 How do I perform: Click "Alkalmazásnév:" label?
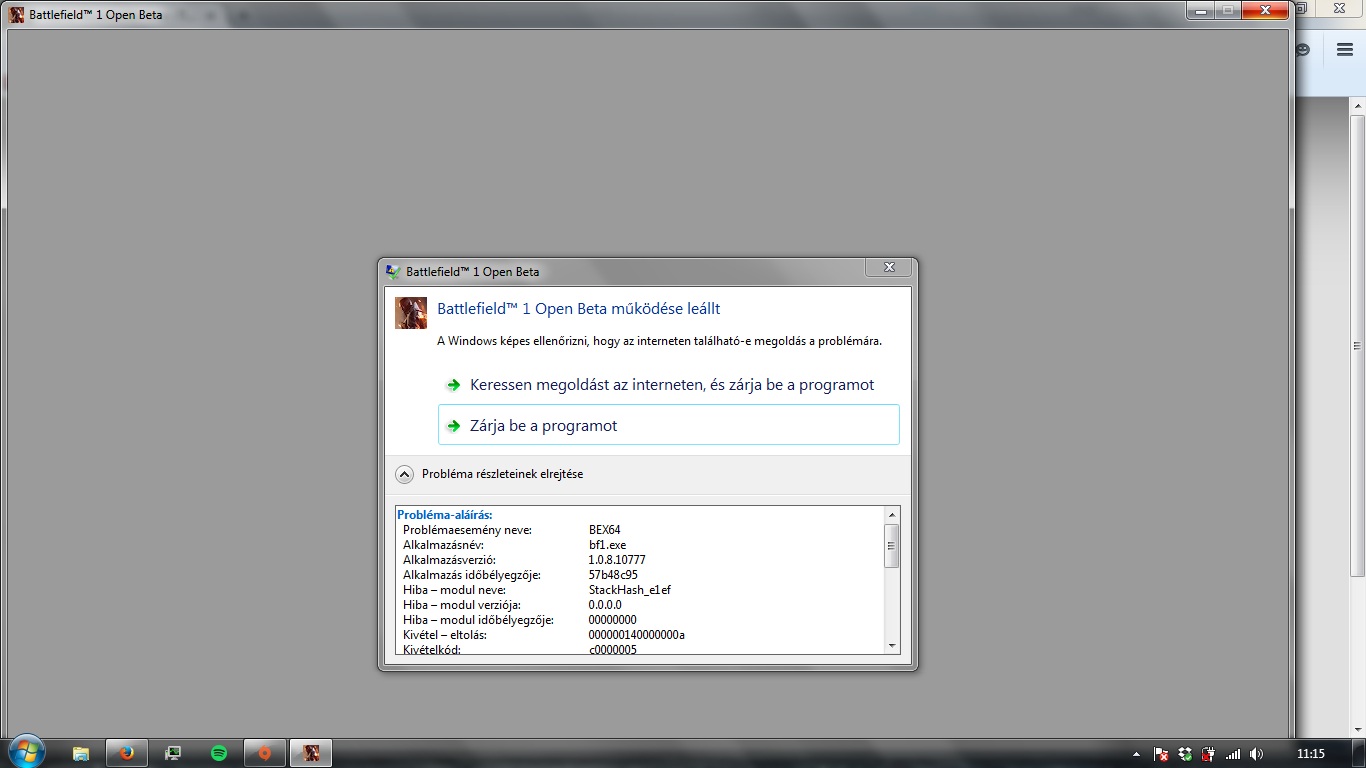(x=443, y=545)
